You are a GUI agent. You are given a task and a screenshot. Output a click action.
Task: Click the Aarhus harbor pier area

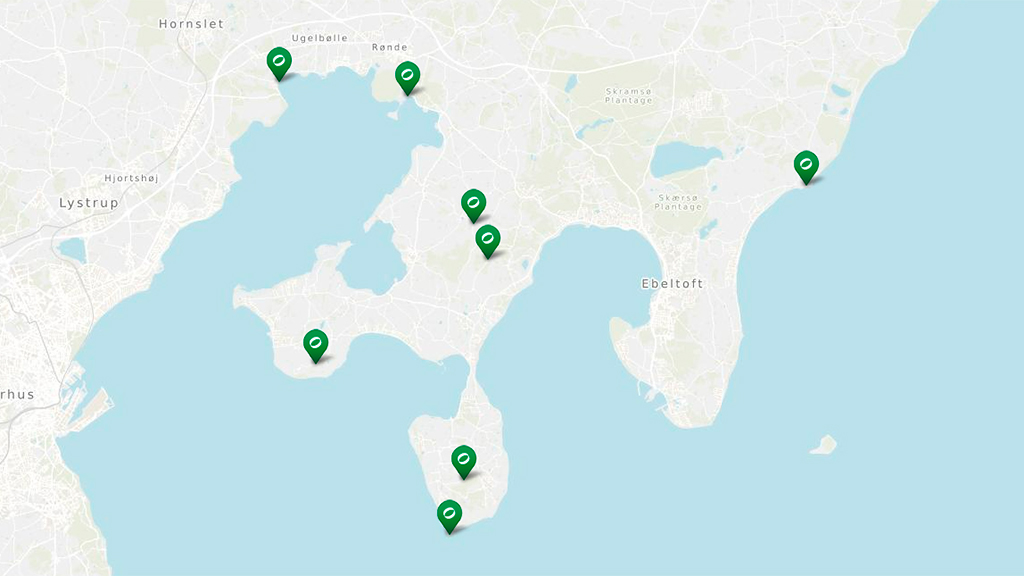point(89,408)
